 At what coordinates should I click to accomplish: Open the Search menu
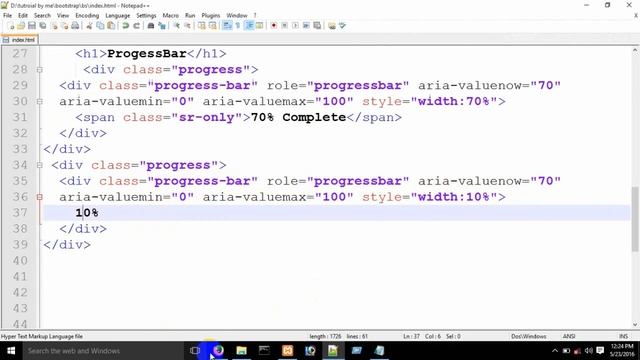[42, 16]
